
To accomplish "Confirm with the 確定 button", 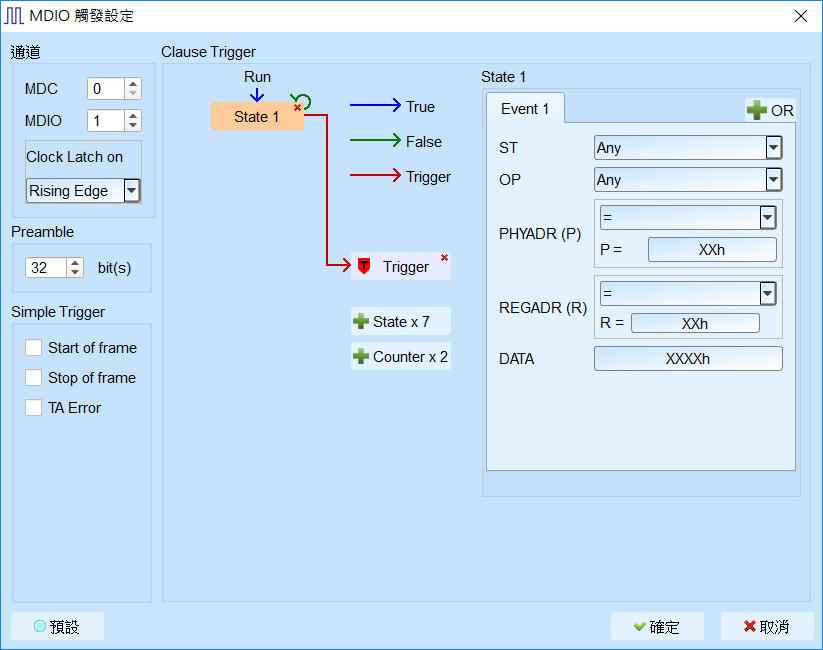I will coord(657,626).
